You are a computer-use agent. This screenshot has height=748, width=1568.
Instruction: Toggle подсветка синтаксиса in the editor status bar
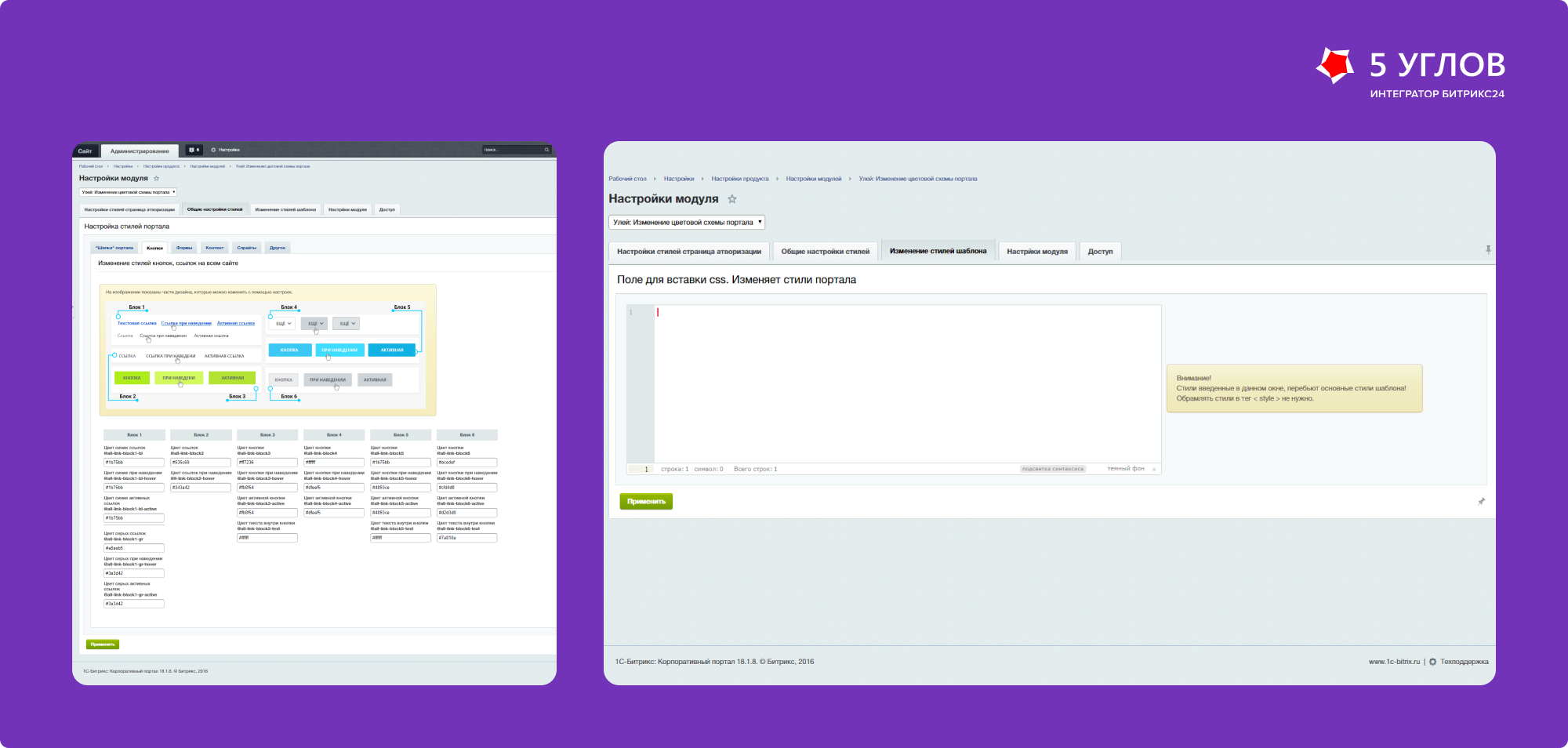click(1052, 469)
